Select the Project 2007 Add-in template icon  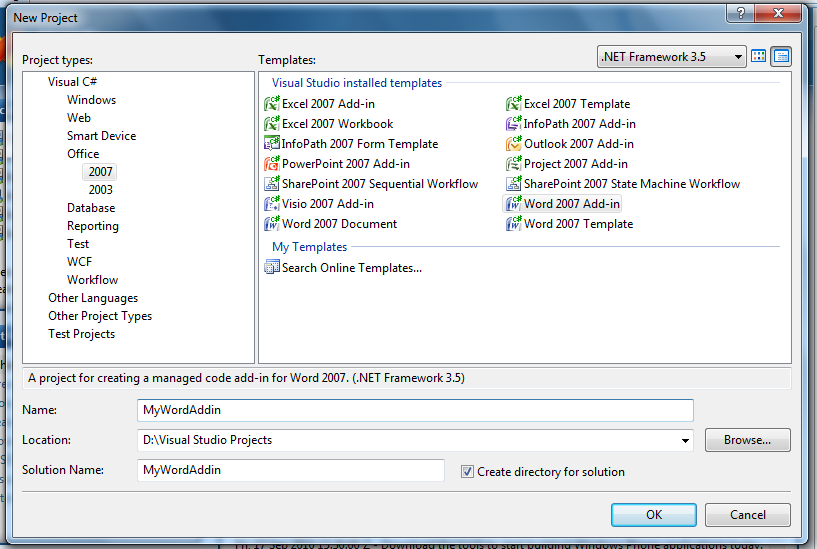coord(513,164)
